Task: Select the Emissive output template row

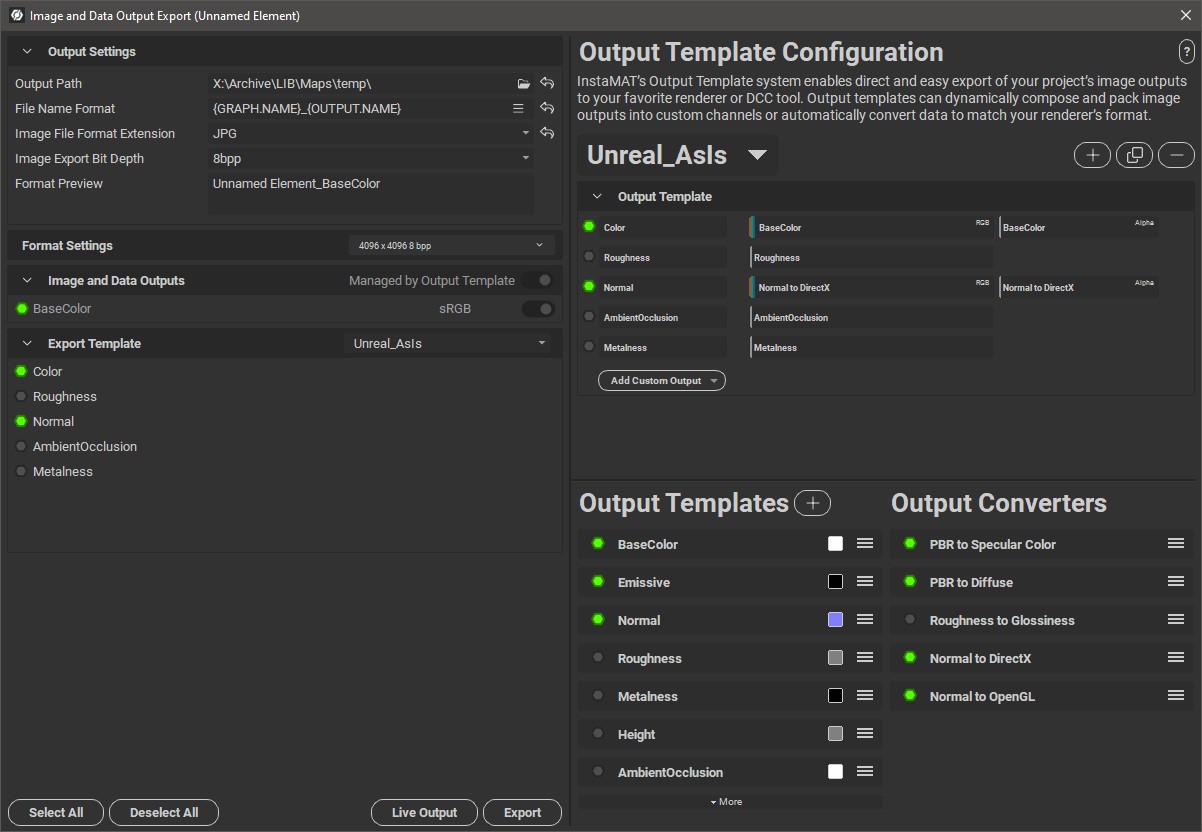Action: click(700, 583)
